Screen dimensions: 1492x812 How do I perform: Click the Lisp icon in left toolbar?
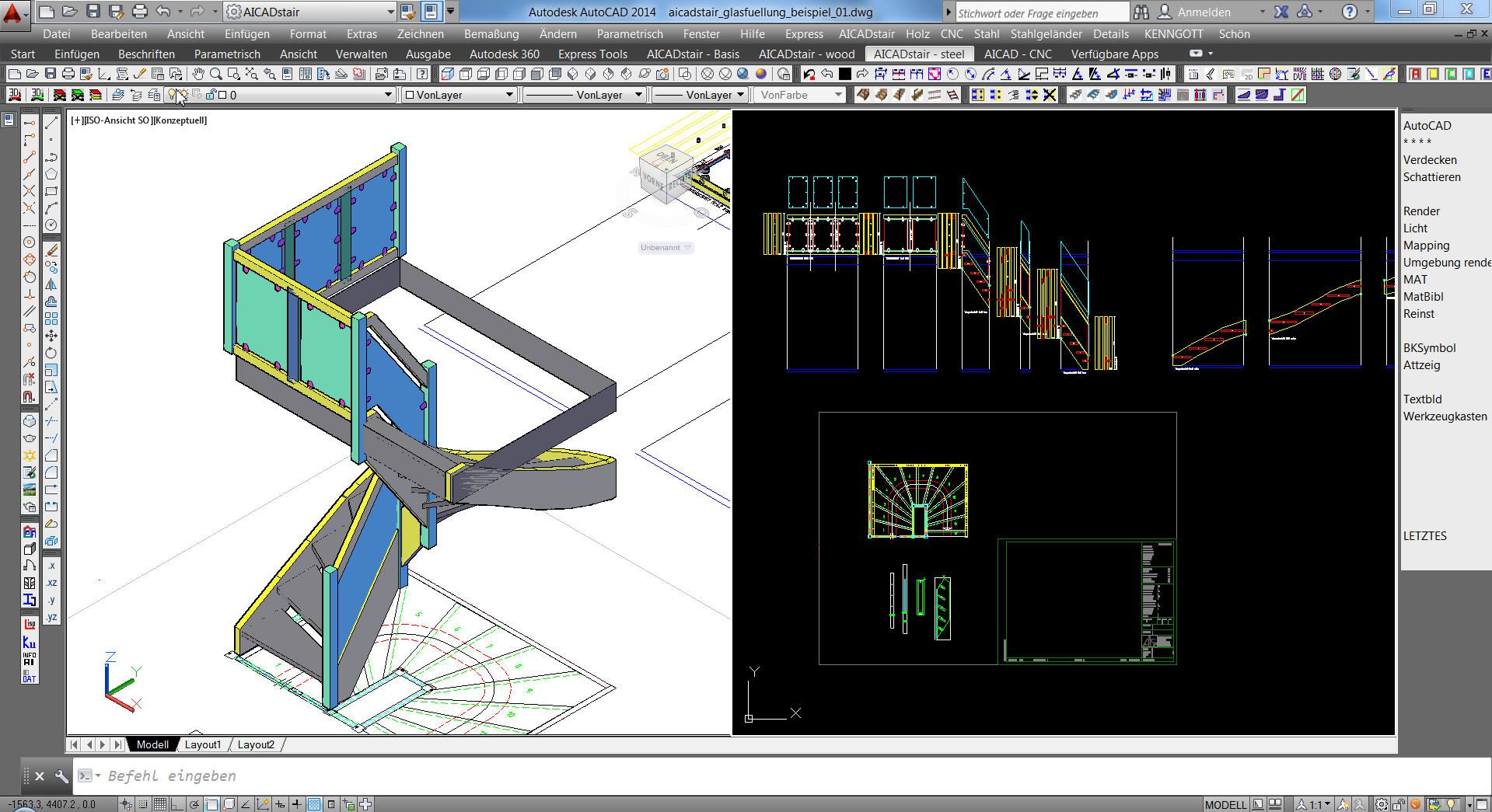[30, 624]
